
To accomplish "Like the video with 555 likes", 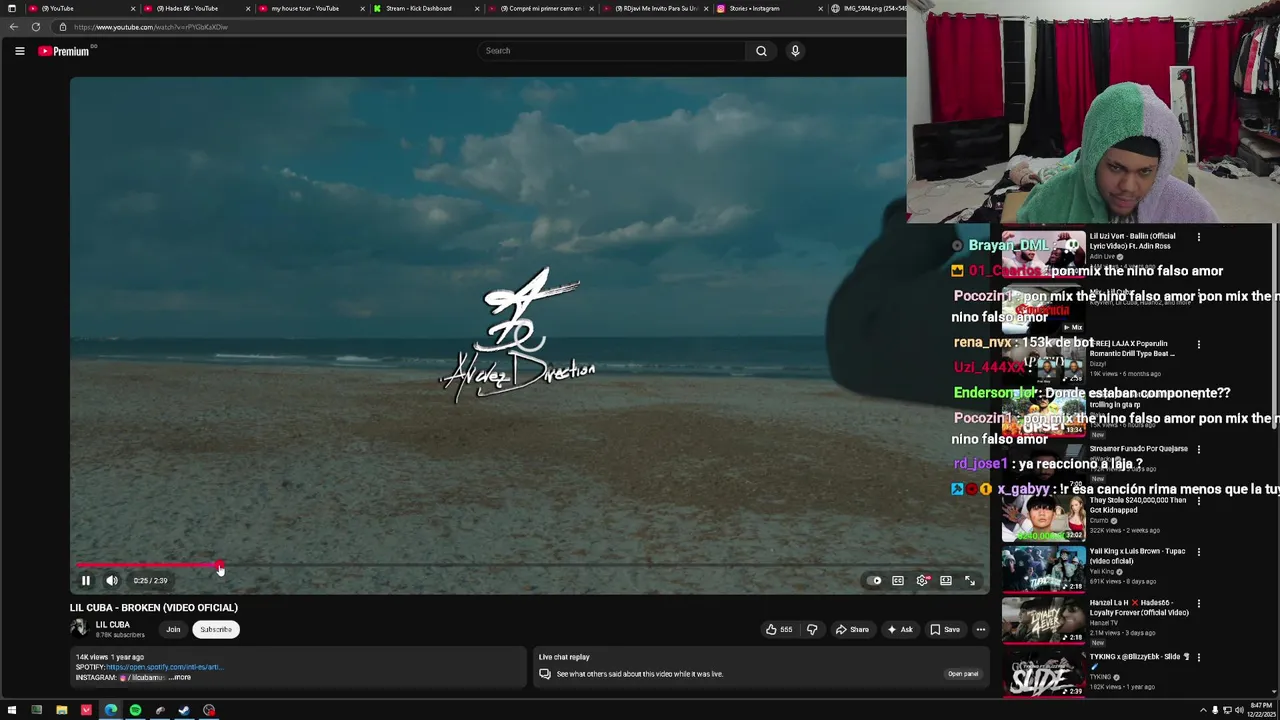I will (779, 629).
